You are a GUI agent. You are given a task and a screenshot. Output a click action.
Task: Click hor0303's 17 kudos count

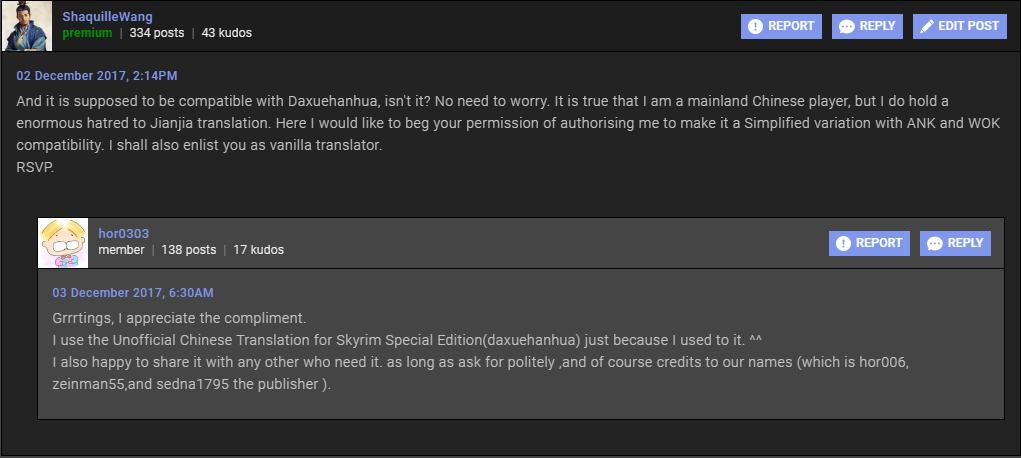[258, 250]
